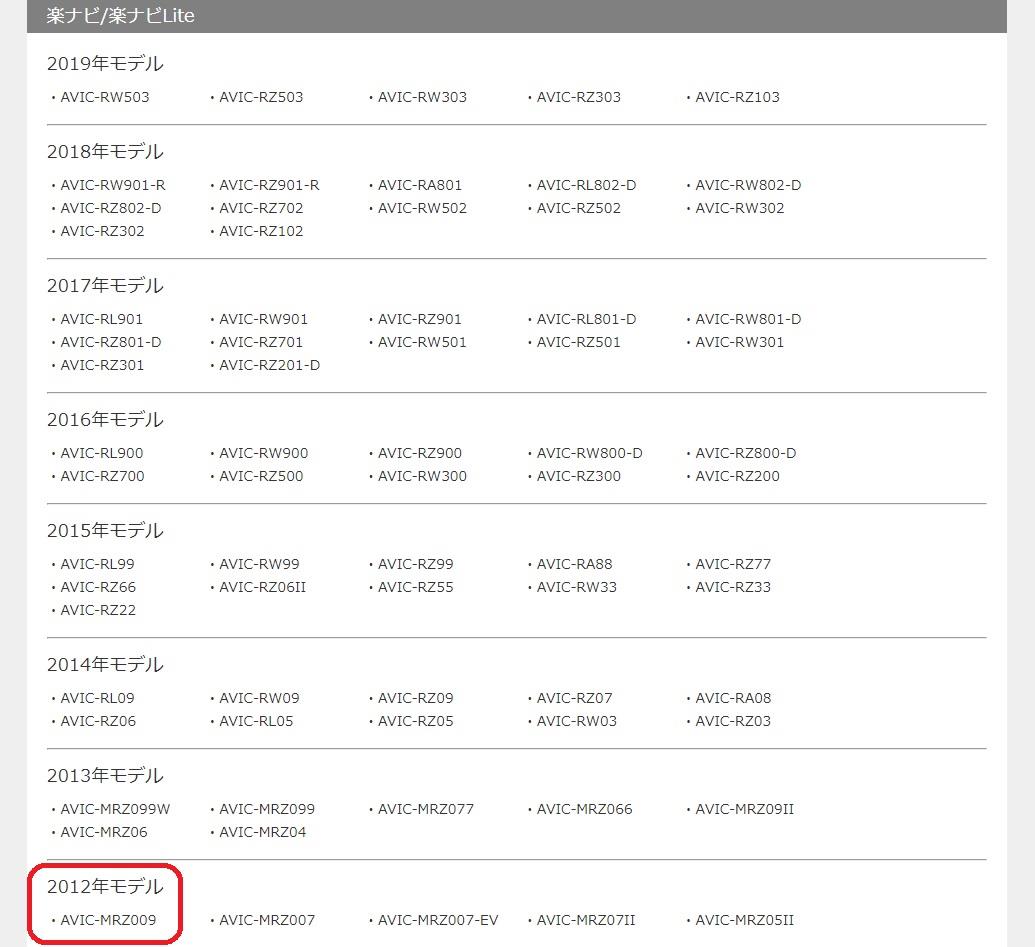Click model AVIC-RL900

(x=102, y=453)
